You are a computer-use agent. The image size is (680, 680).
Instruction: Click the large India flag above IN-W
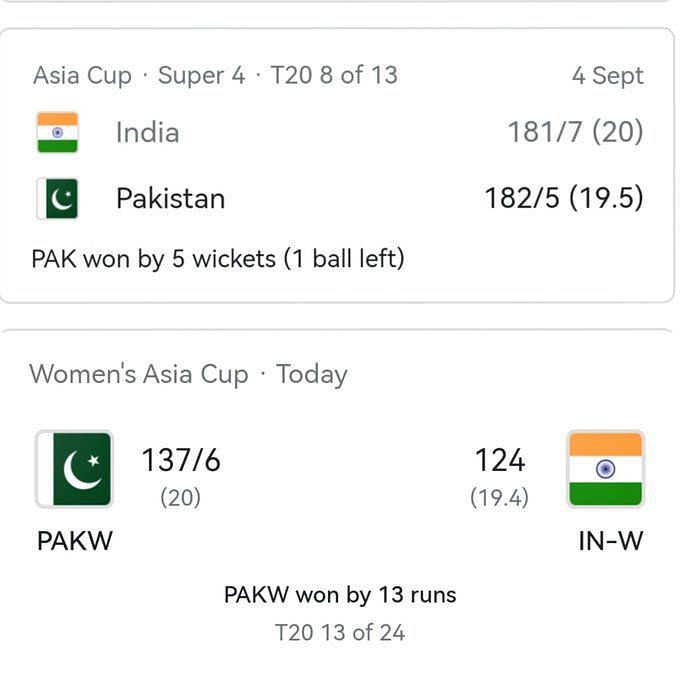point(605,469)
